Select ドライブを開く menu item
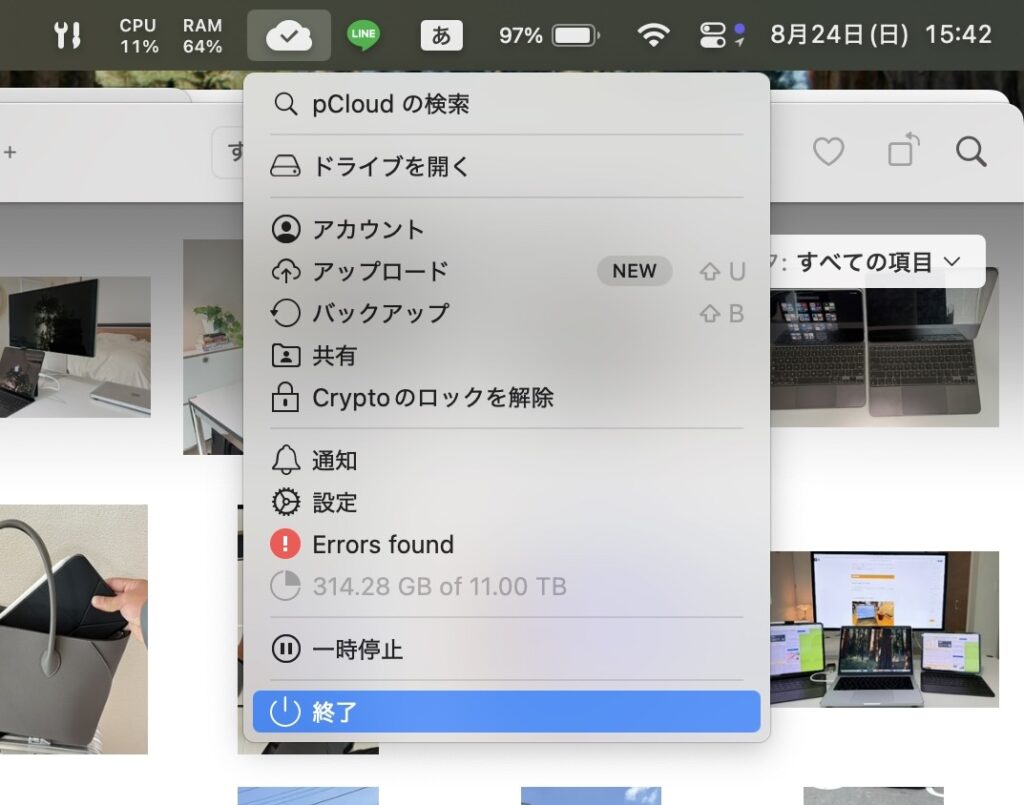1024x805 pixels. [x=507, y=166]
